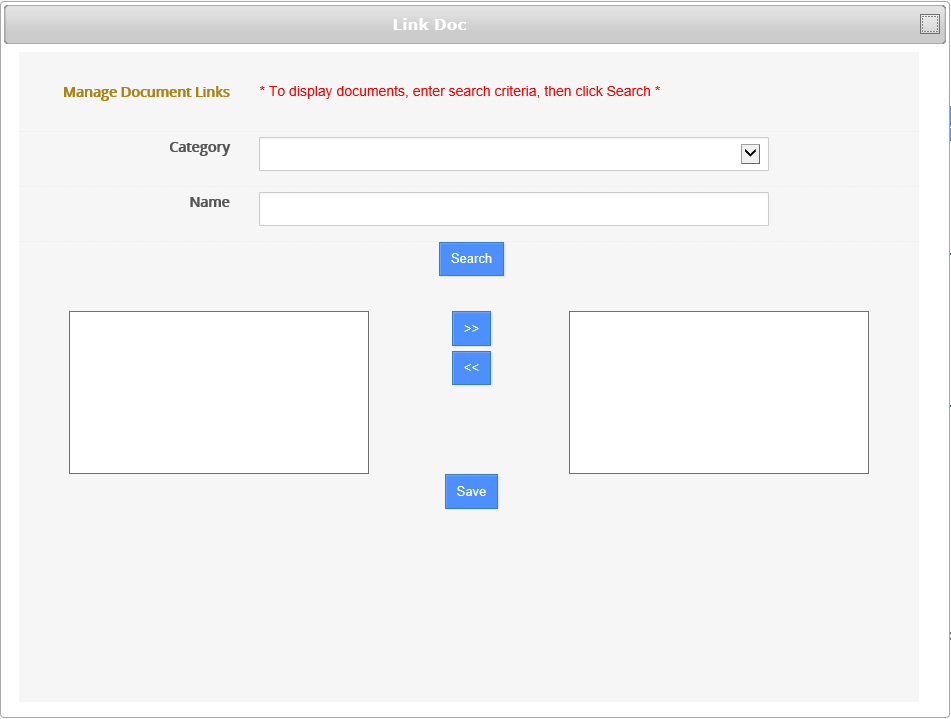Click the Category field label
The height and width of the screenshot is (719, 951).
click(199, 147)
